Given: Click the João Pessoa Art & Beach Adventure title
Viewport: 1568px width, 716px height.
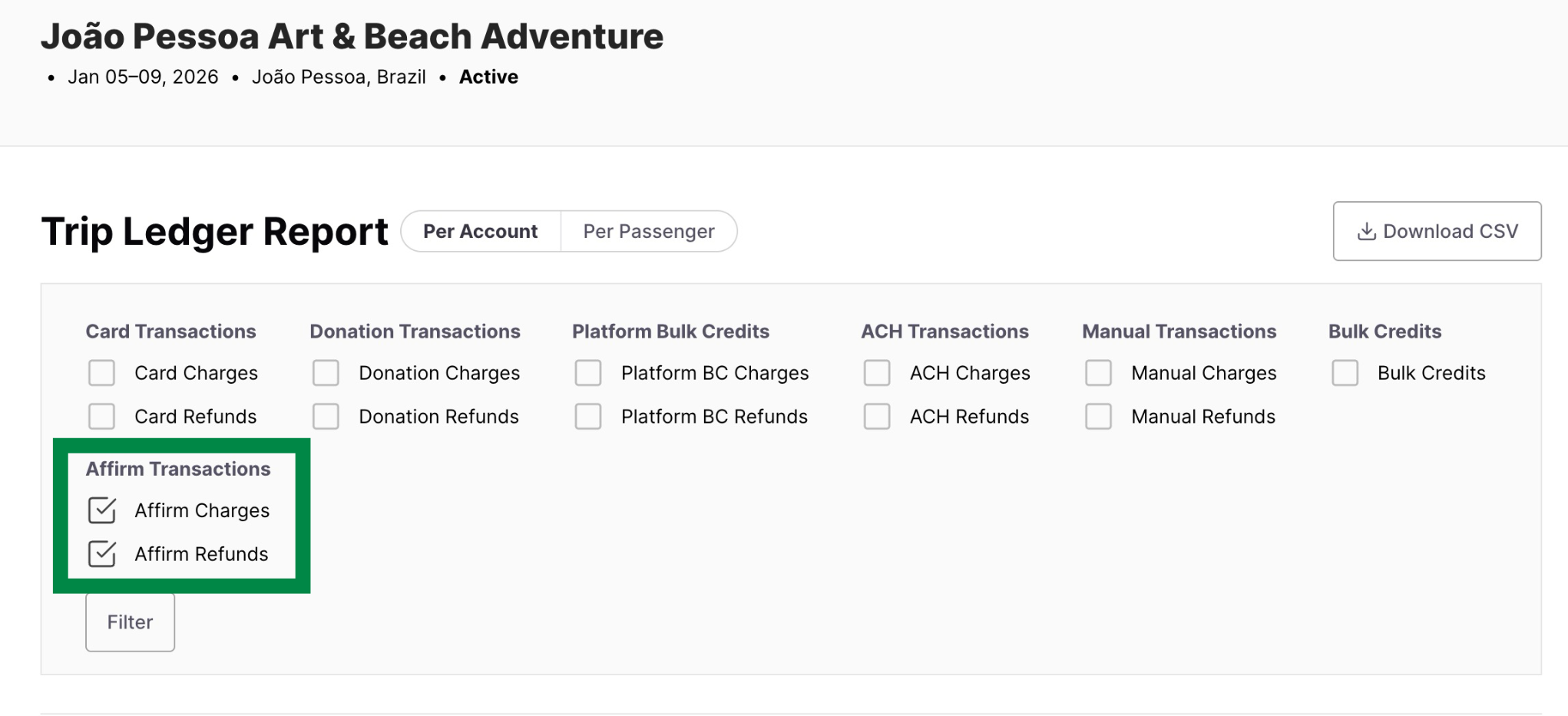Looking at the screenshot, I should coord(352,36).
